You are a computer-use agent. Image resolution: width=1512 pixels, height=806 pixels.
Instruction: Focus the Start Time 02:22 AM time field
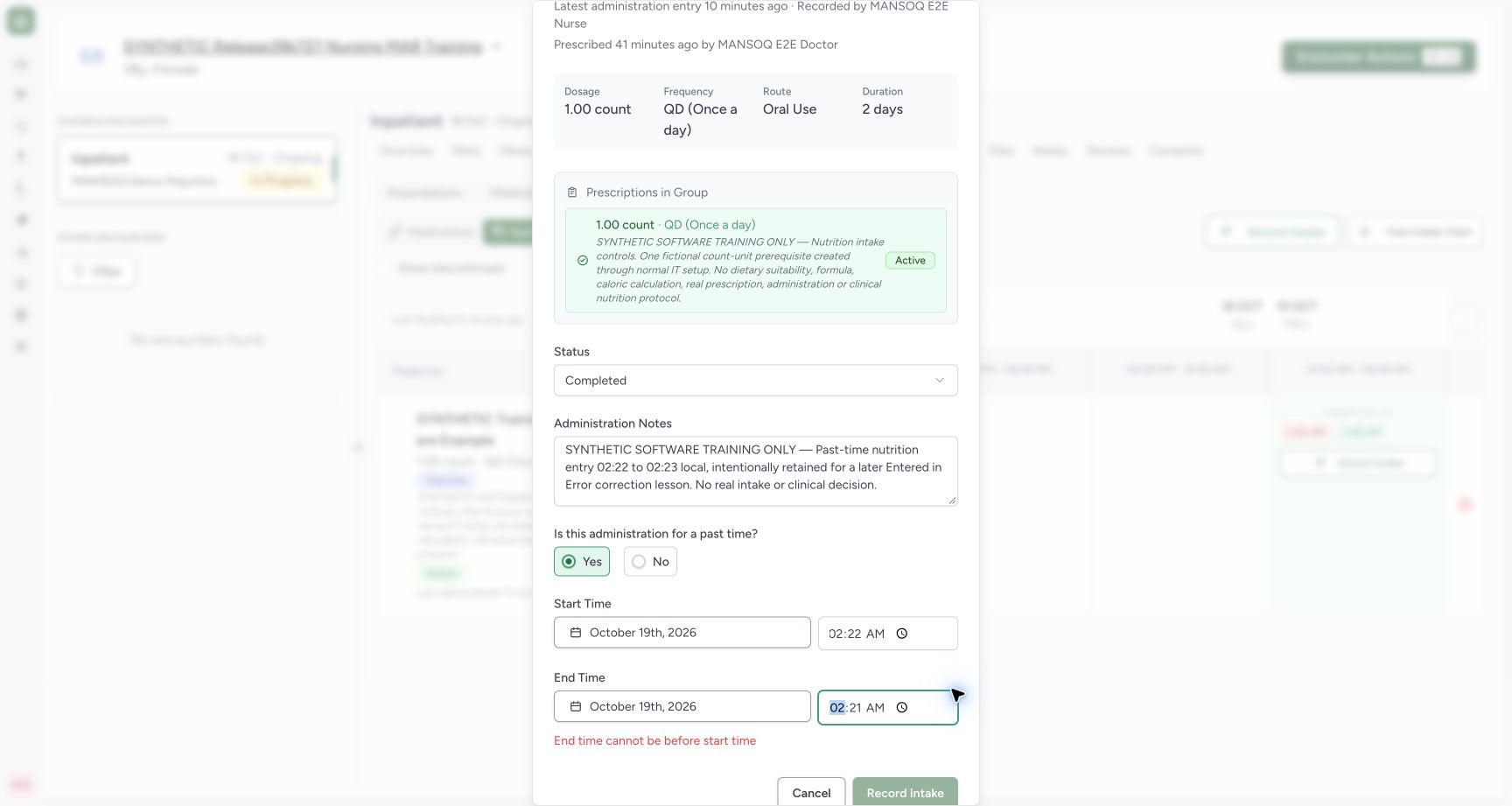pyautogui.click(x=888, y=634)
